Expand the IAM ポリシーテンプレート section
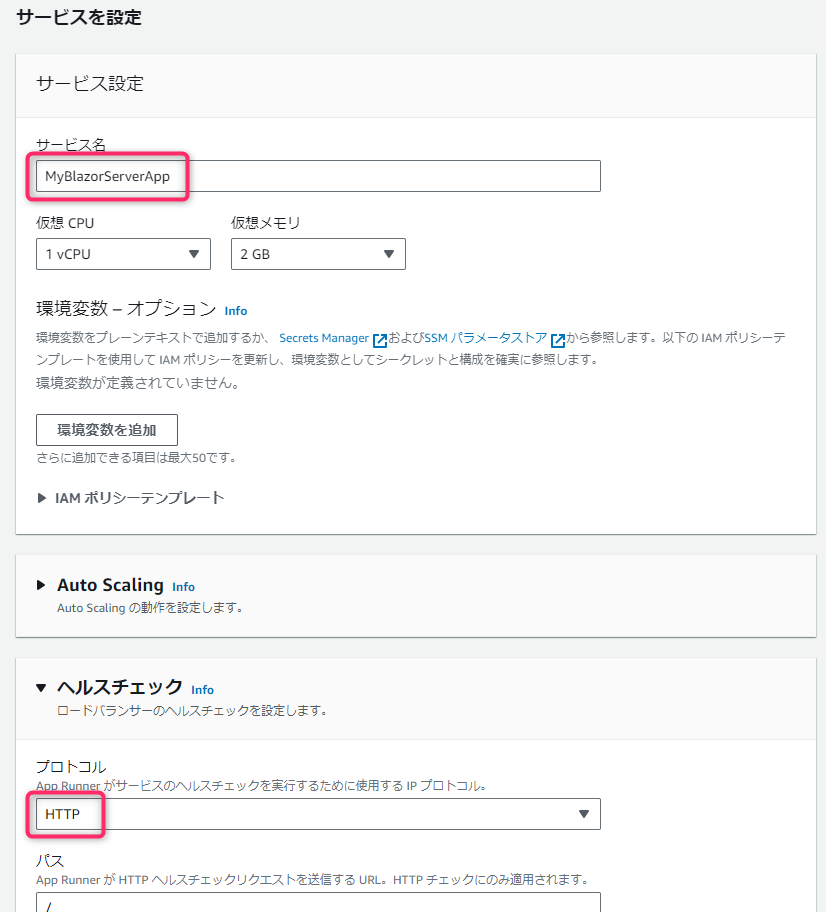Screen dimensions: 826x912 tap(131, 498)
